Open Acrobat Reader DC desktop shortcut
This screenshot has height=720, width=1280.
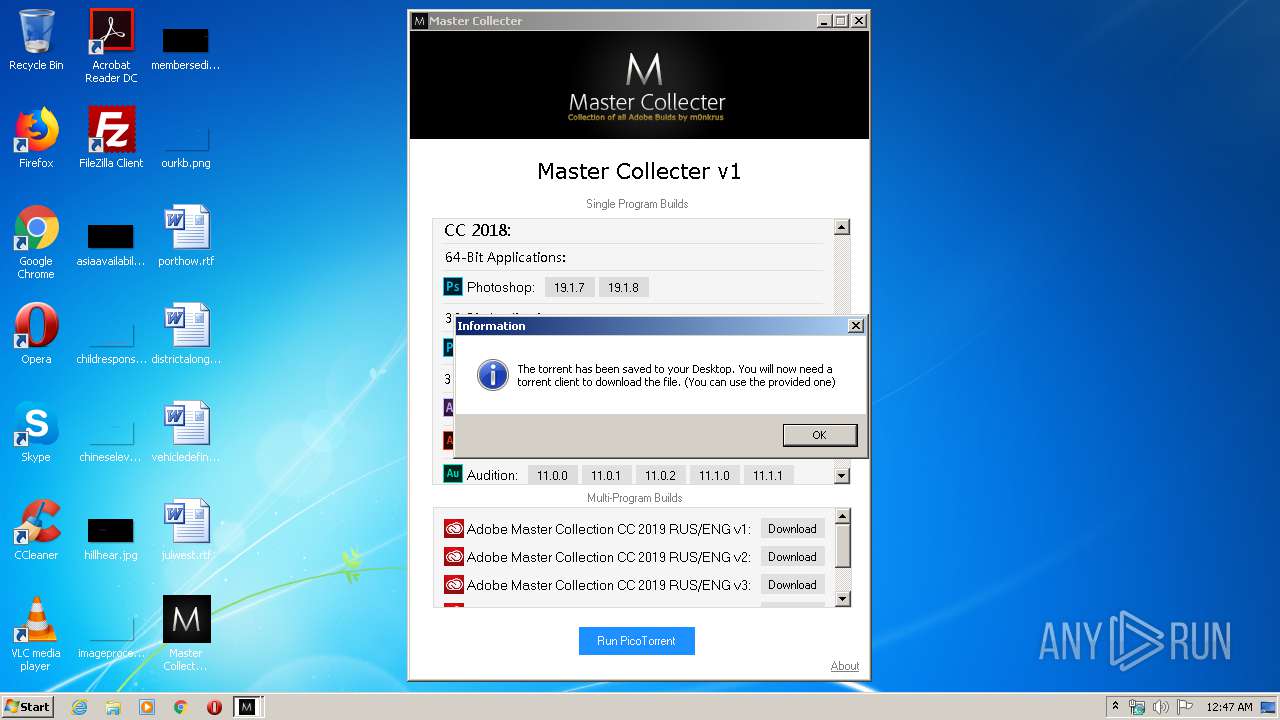click(x=111, y=46)
